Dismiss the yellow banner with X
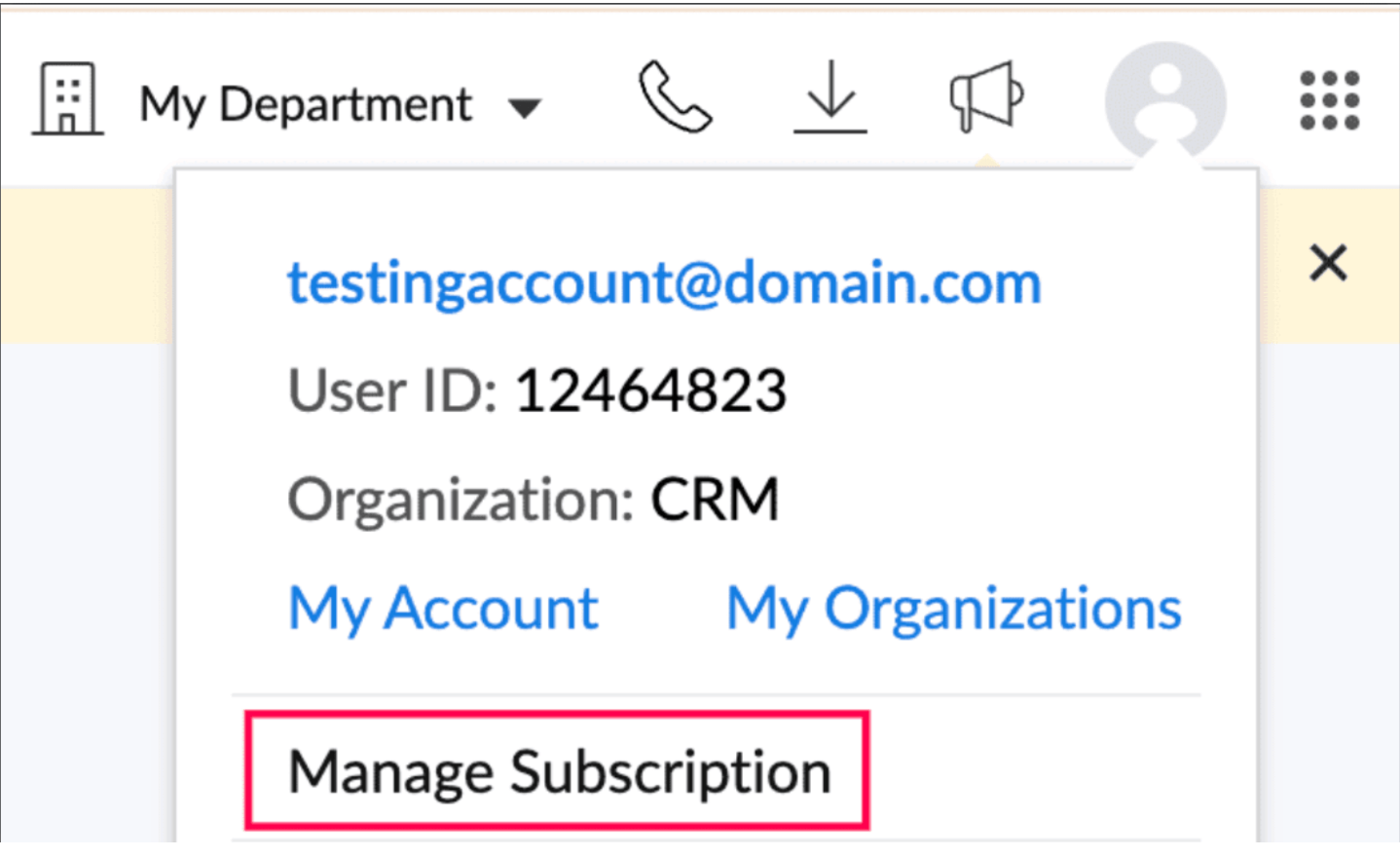 click(1328, 263)
